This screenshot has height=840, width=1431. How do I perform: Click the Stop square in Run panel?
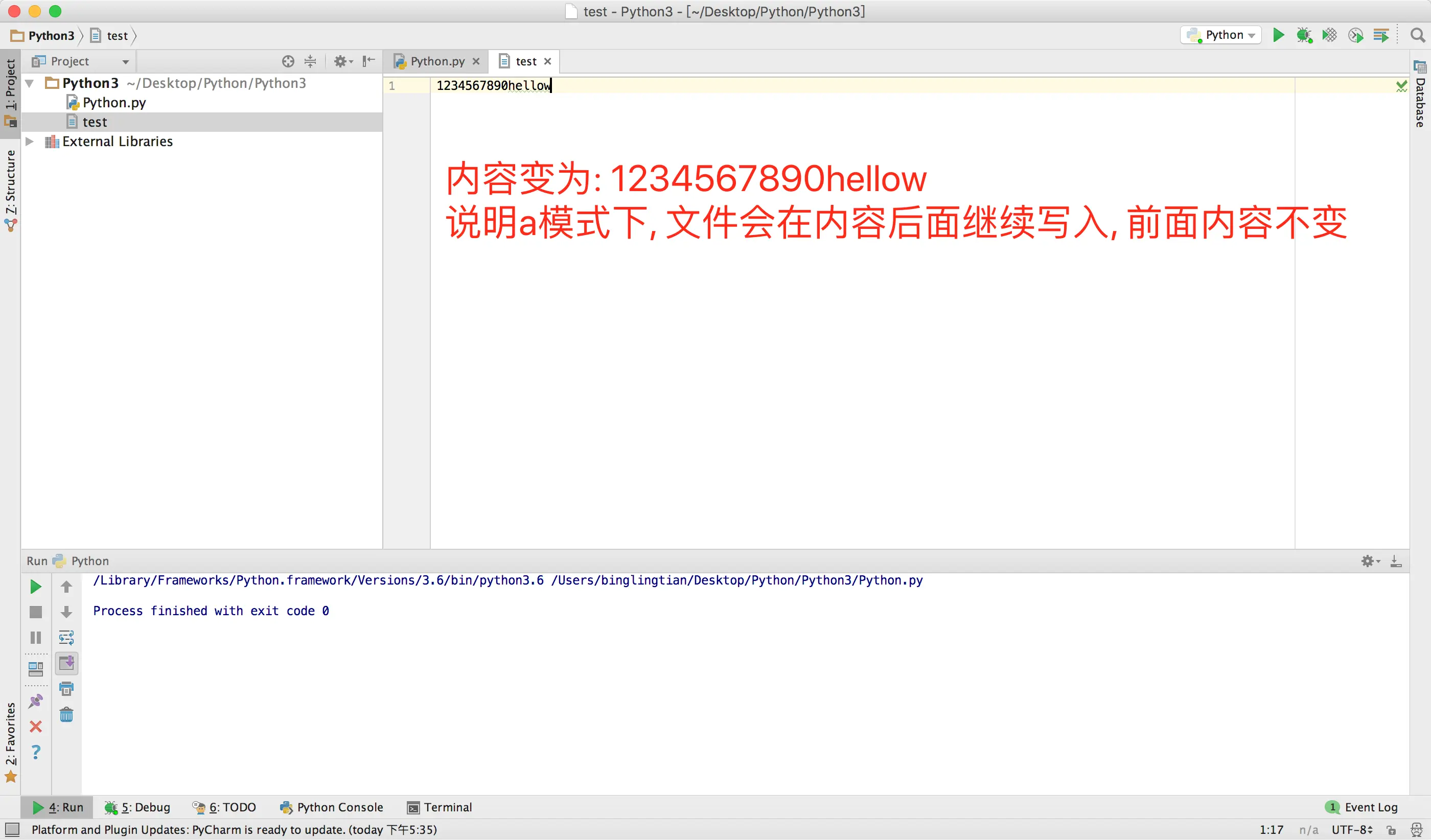point(35,612)
